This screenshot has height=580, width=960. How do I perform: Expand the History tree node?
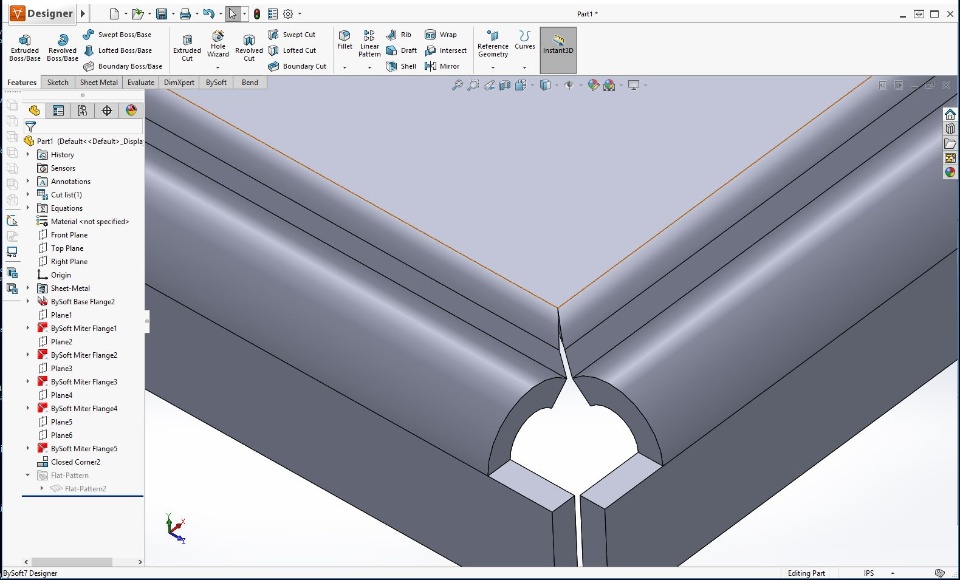(x=28, y=154)
